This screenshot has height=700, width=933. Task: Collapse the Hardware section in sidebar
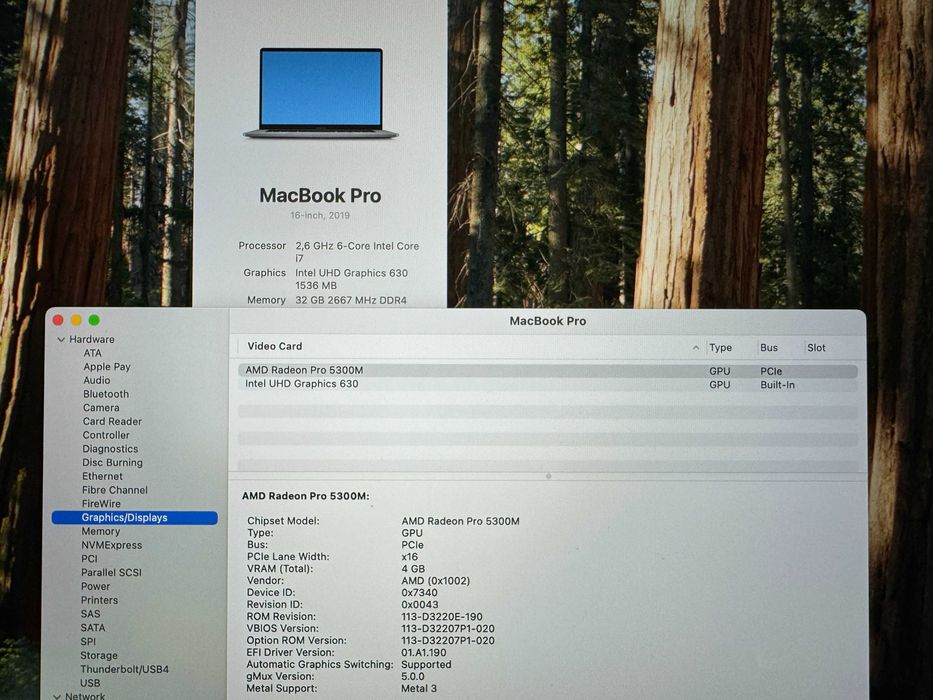61,339
